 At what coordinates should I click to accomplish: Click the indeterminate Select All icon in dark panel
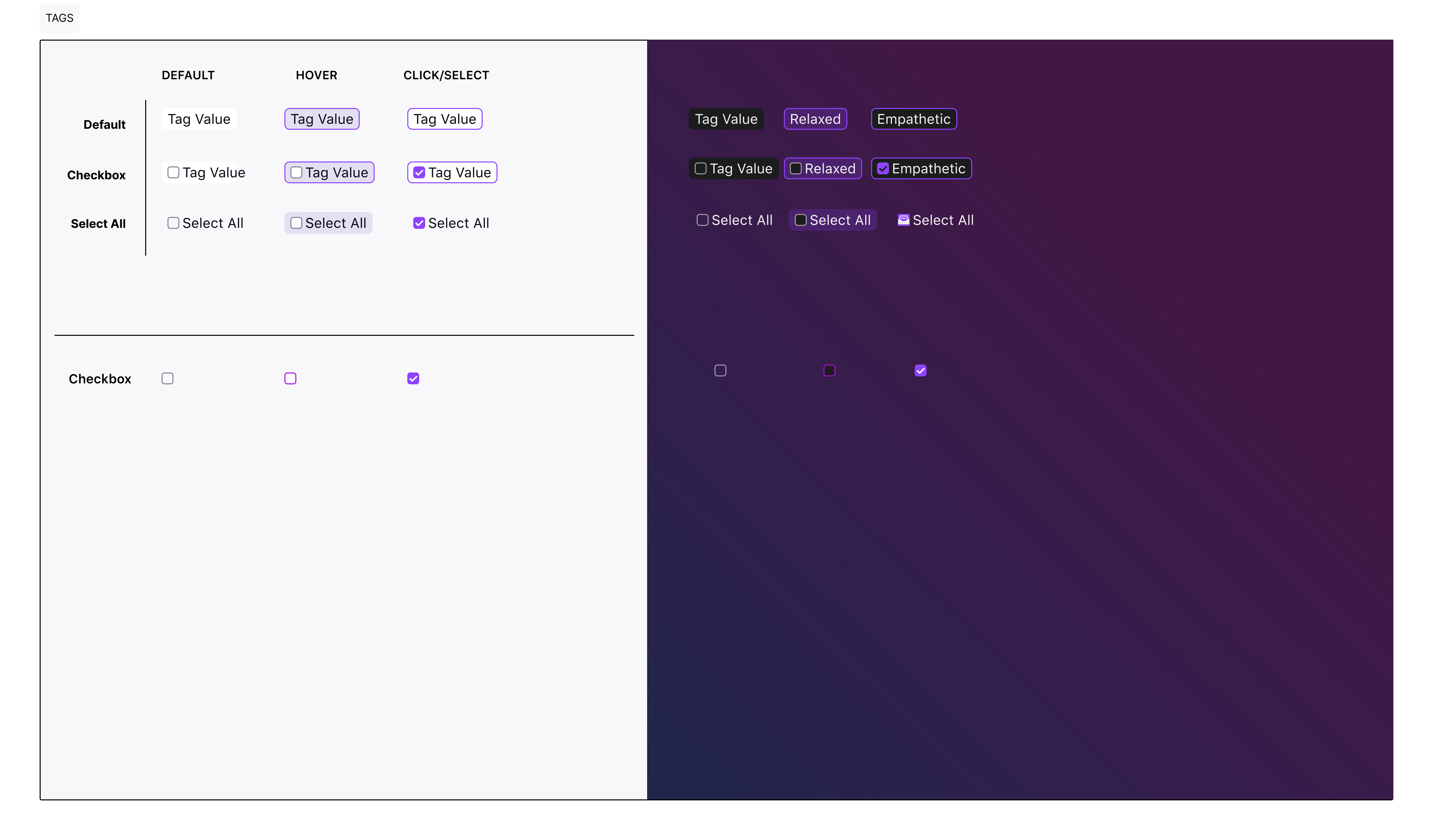coord(903,220)
